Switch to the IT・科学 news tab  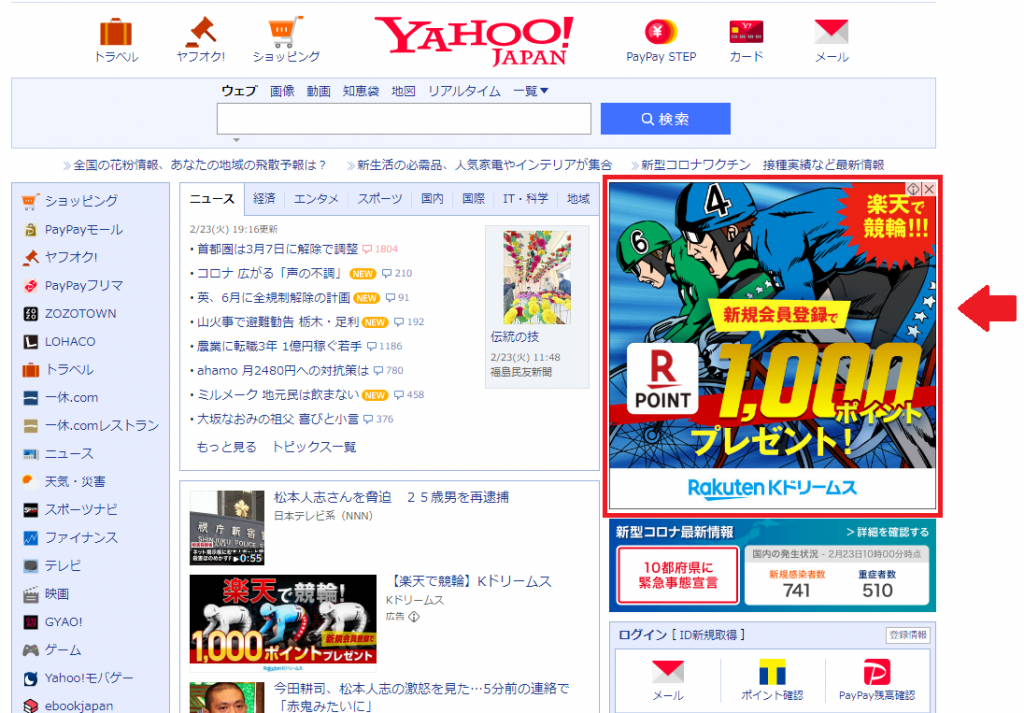tap(526, 198)
